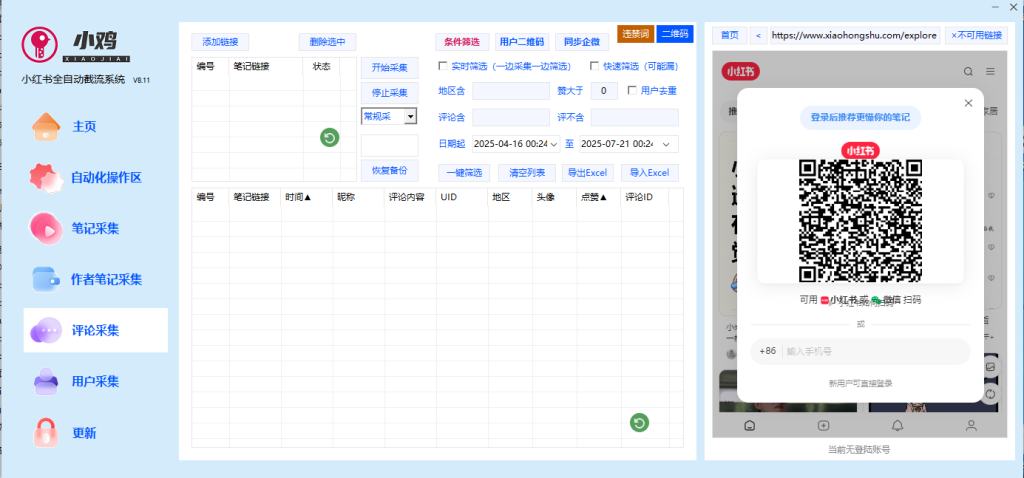Image resolution: width=1024 pixels, height=478 pixels.
Task: Click the search magnifier in Xiaohongshu page
Action: pyautogui.click(x=968, y=72)
